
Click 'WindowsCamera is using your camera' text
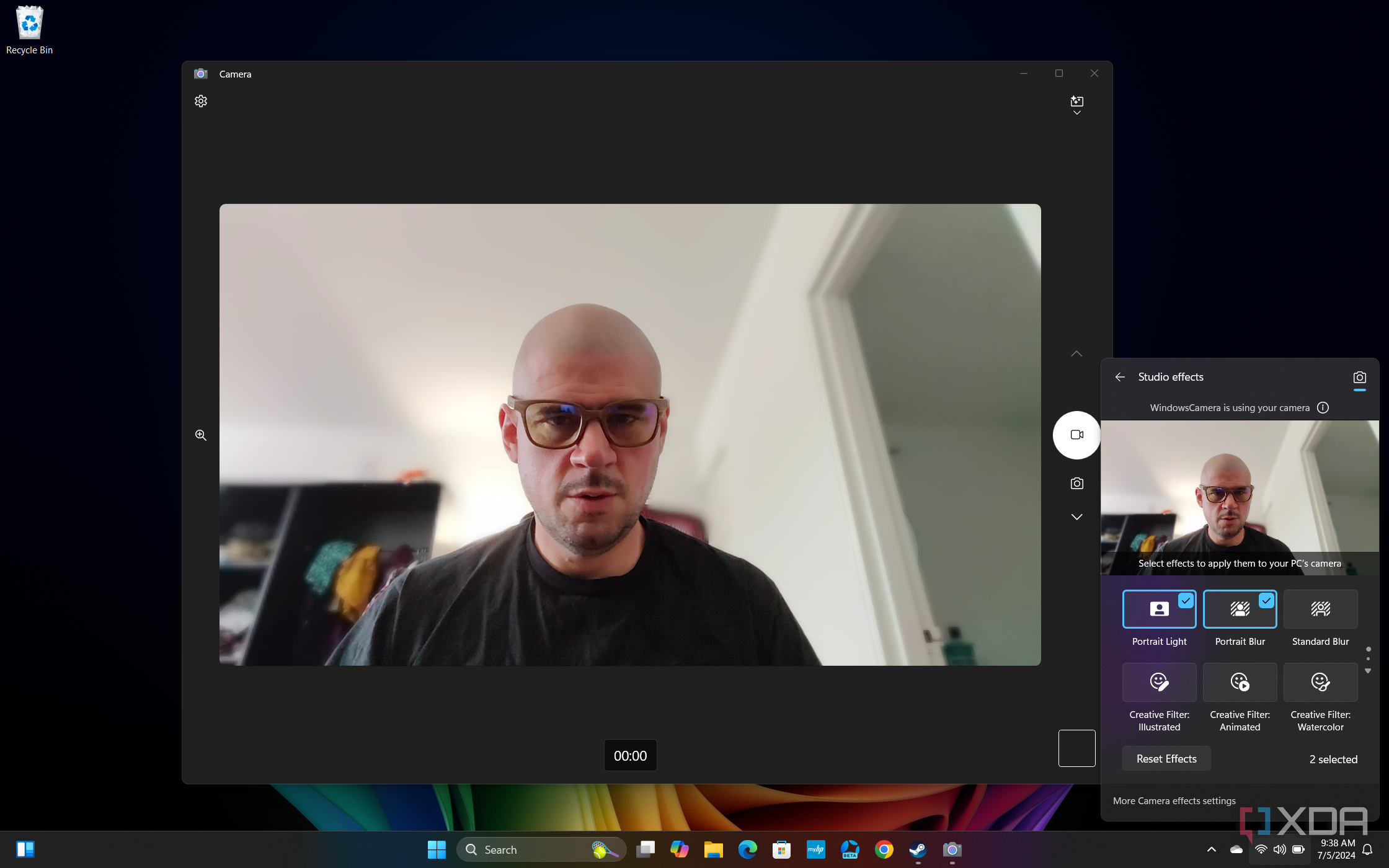1230,408
